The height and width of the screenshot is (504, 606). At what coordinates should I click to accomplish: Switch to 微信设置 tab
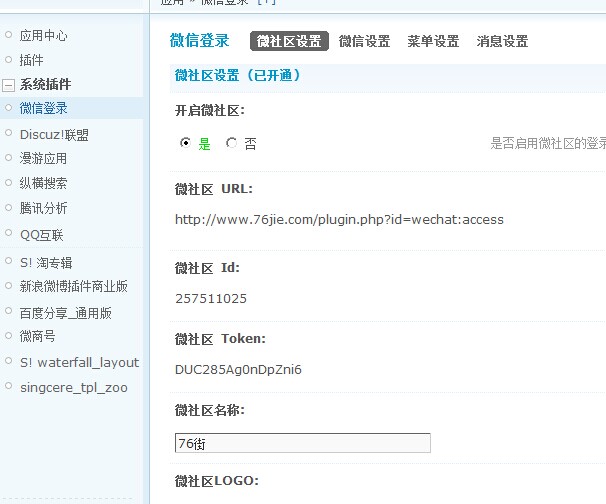pyautogui.click(x=364, y=41)
